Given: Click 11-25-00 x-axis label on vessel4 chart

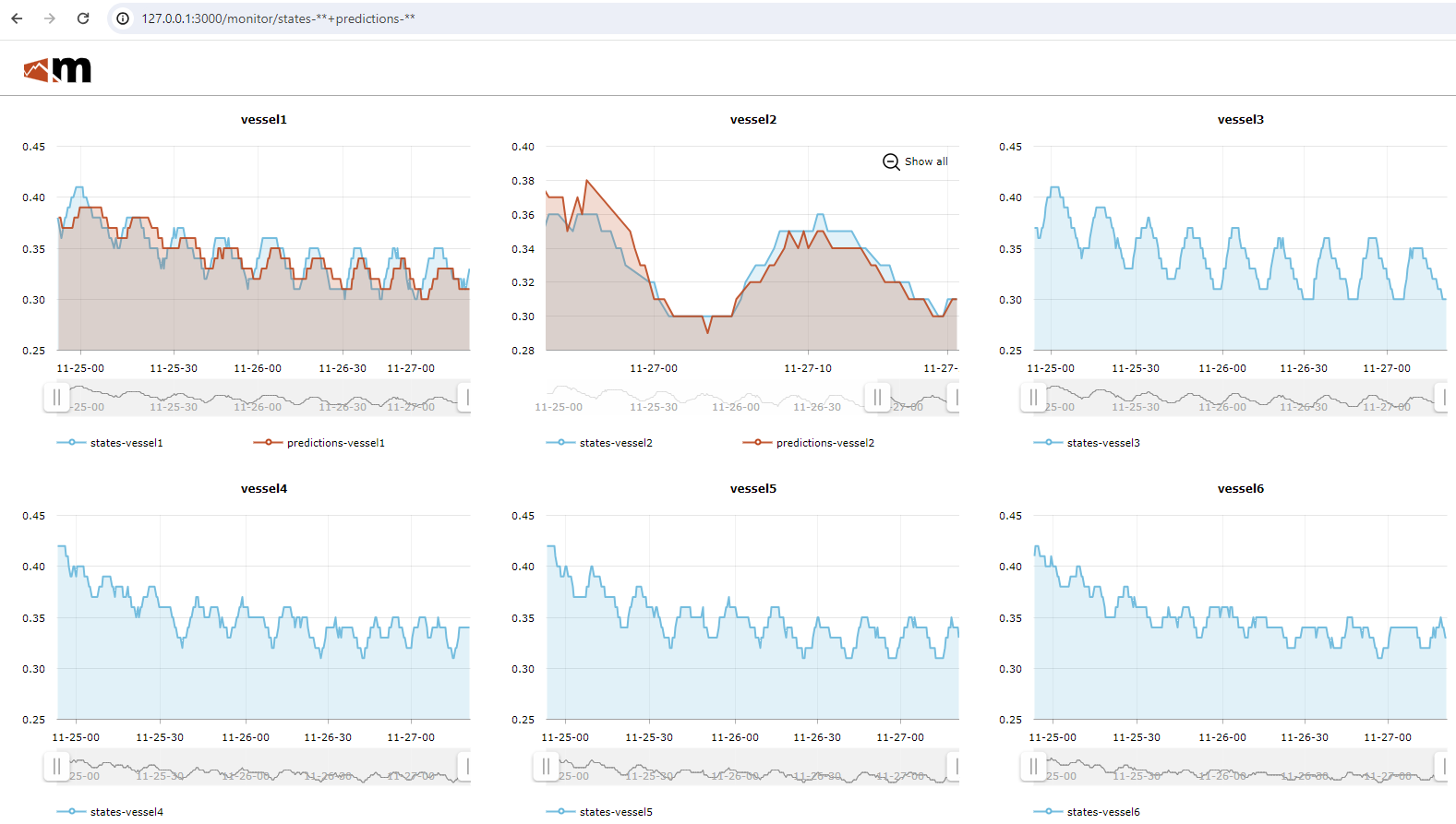Looking at the screenshot, I should 76,737.
